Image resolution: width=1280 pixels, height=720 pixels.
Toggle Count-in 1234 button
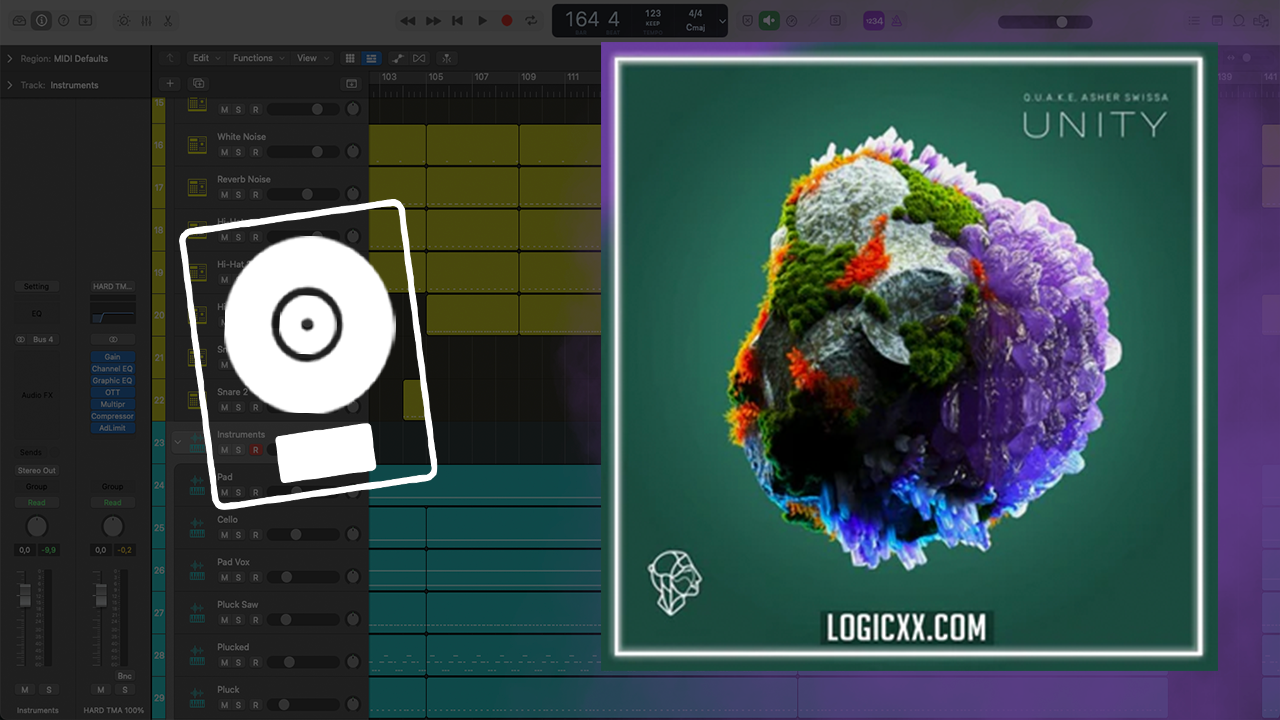(874, 20)
